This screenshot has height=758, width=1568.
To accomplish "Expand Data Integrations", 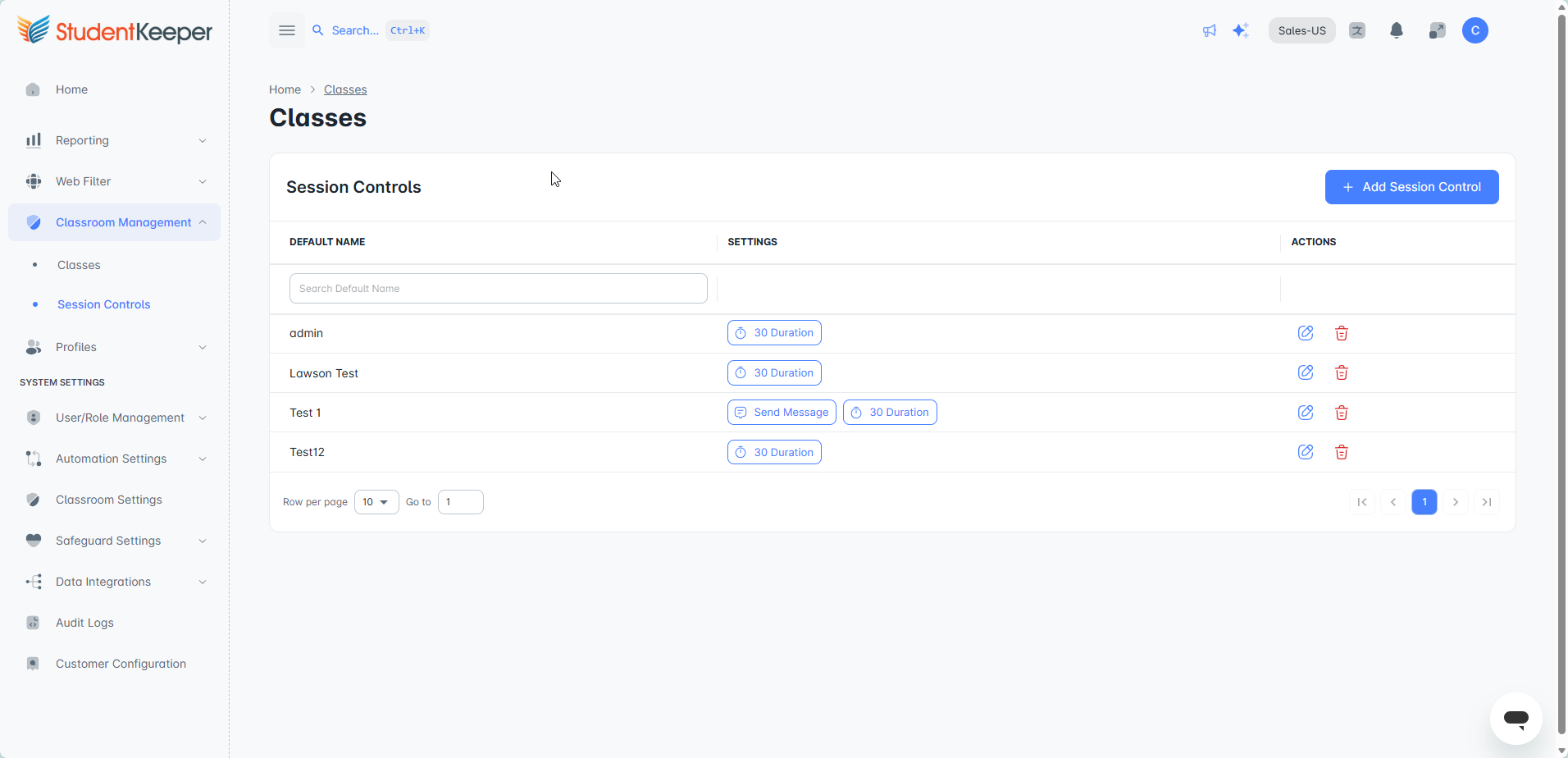I will pyautogui.click(x=115, y=582).
